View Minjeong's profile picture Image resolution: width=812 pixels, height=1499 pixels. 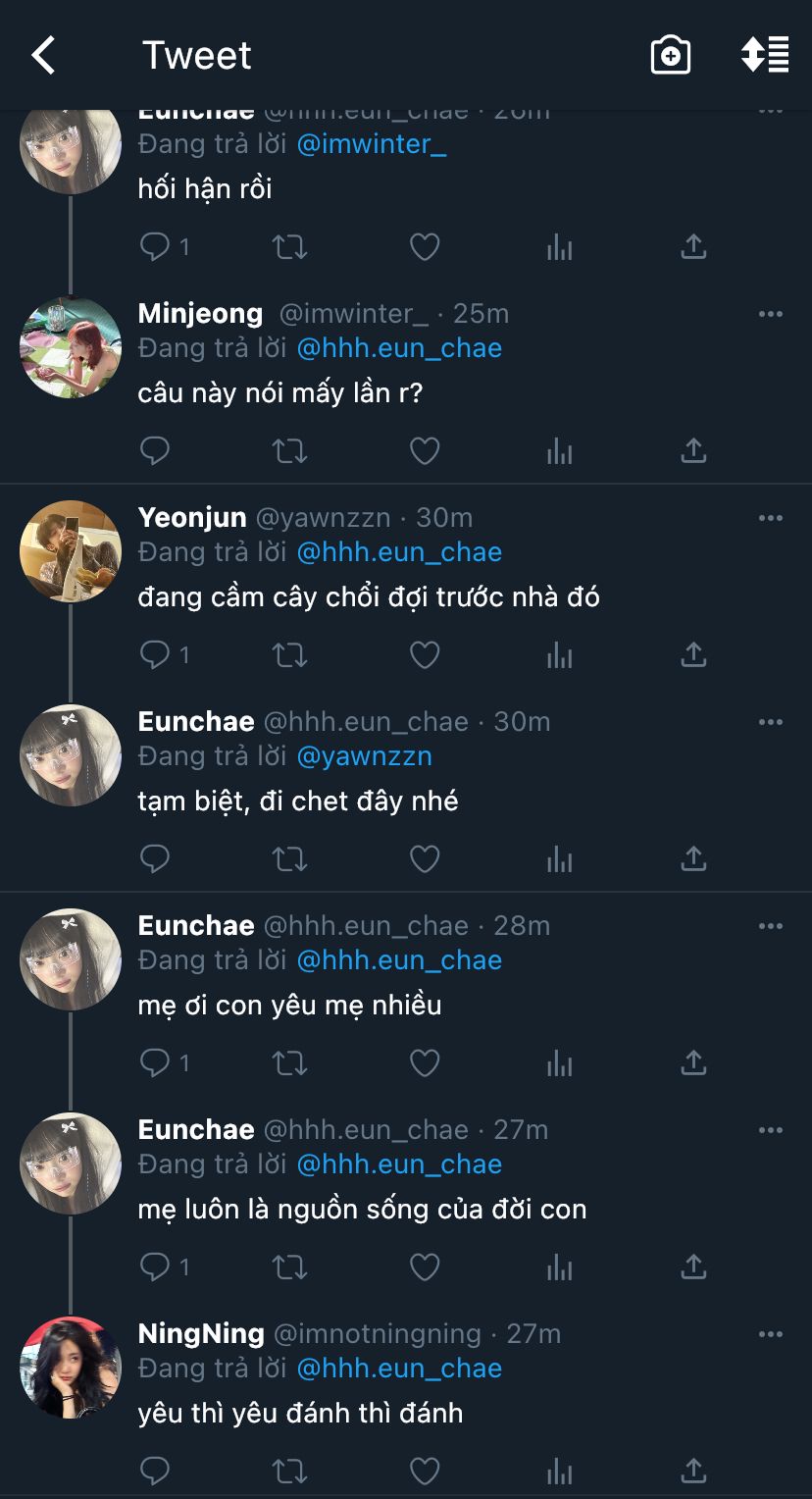71,347
